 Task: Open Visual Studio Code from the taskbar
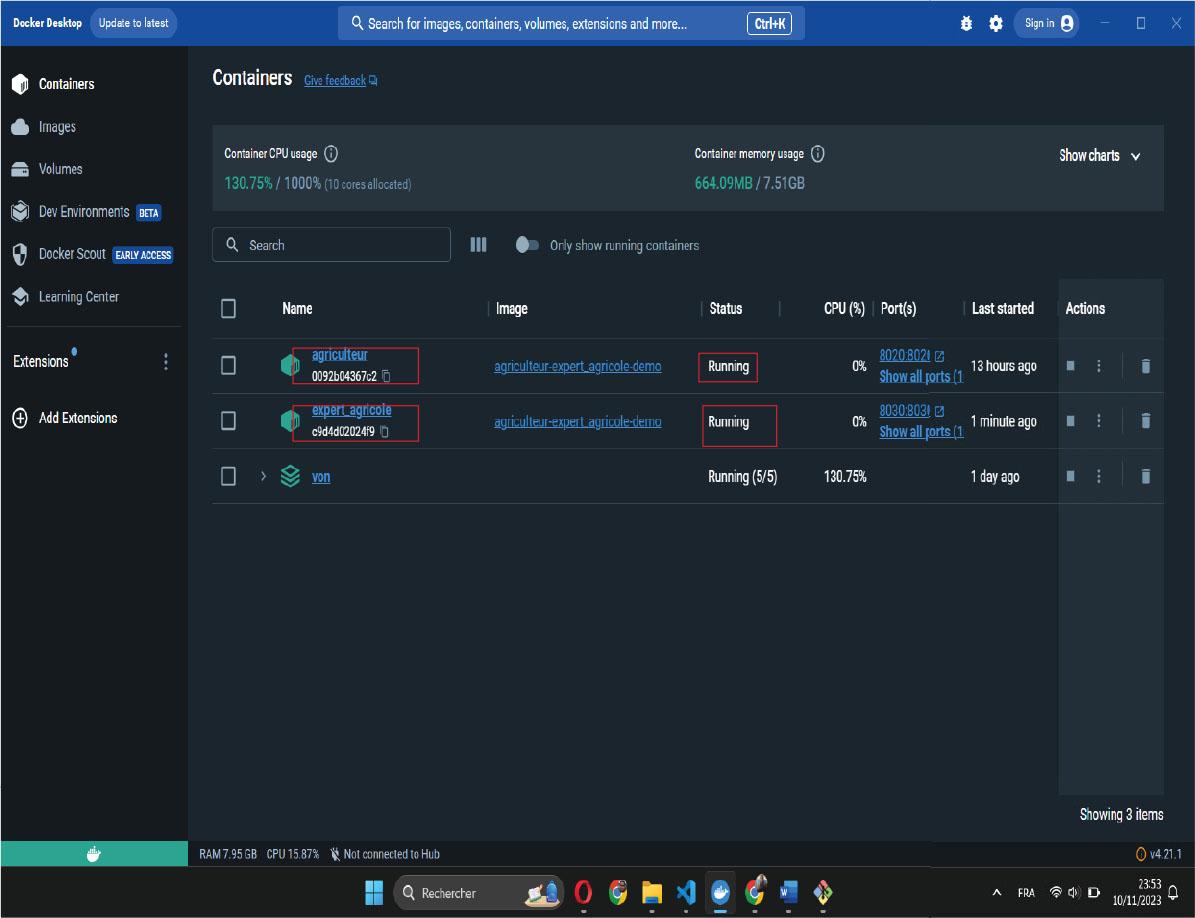(x=685, y=892)
